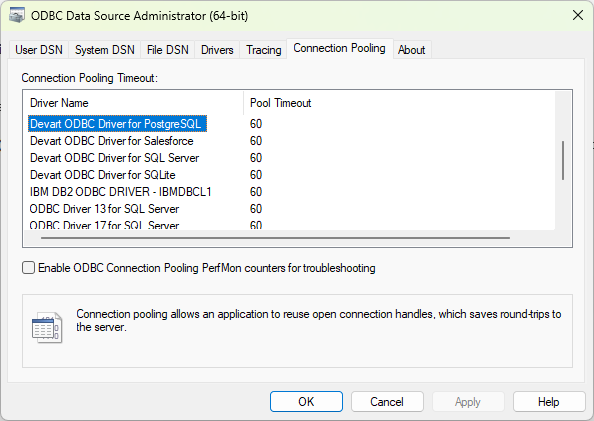Open the About tab
Screen dimensions: 594x421
click(411, 50)
